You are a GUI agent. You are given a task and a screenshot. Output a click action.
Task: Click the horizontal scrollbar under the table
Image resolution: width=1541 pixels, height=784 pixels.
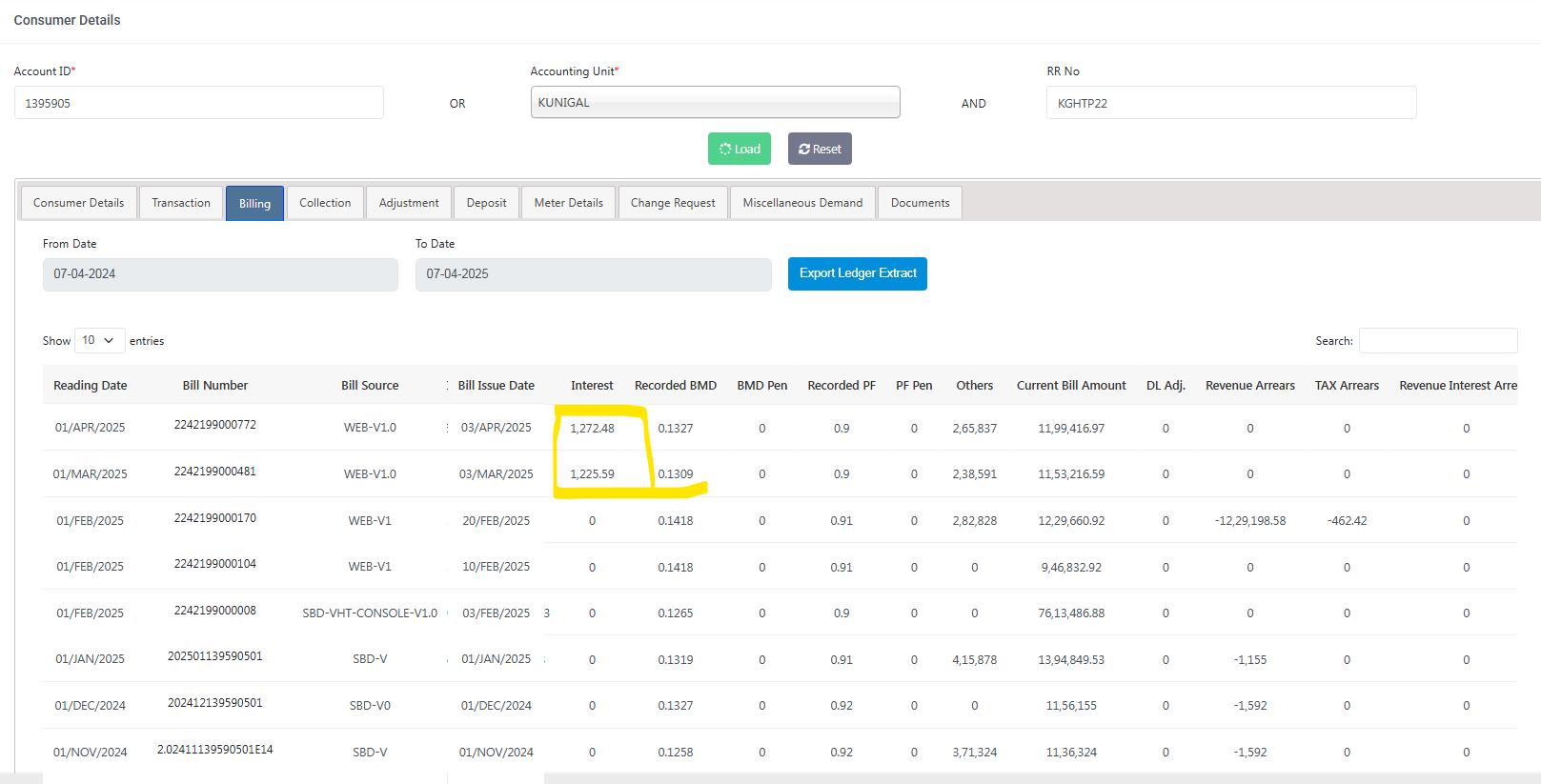pyautogui.click(x=1043, y=778)
